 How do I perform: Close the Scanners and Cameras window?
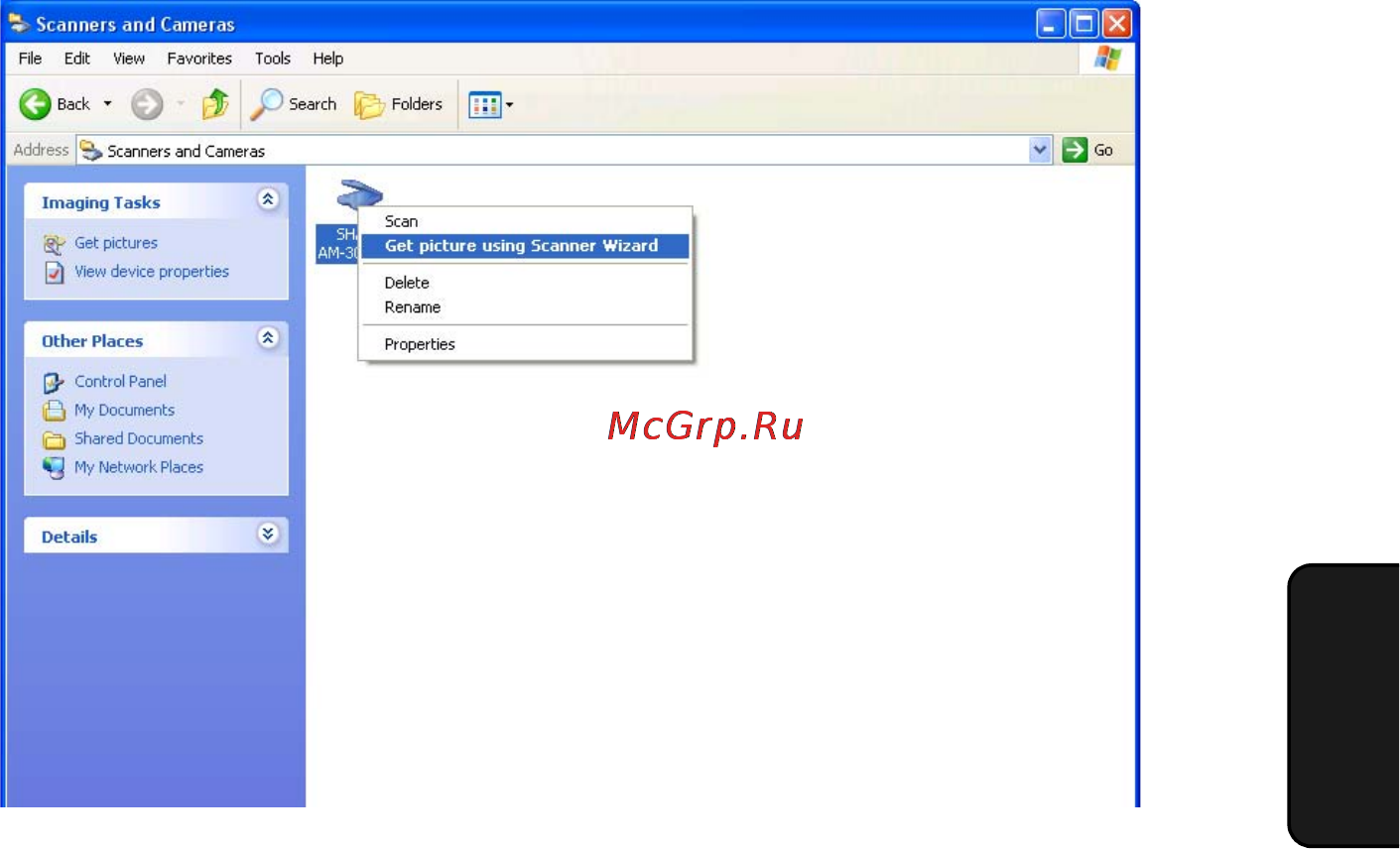1117,24
